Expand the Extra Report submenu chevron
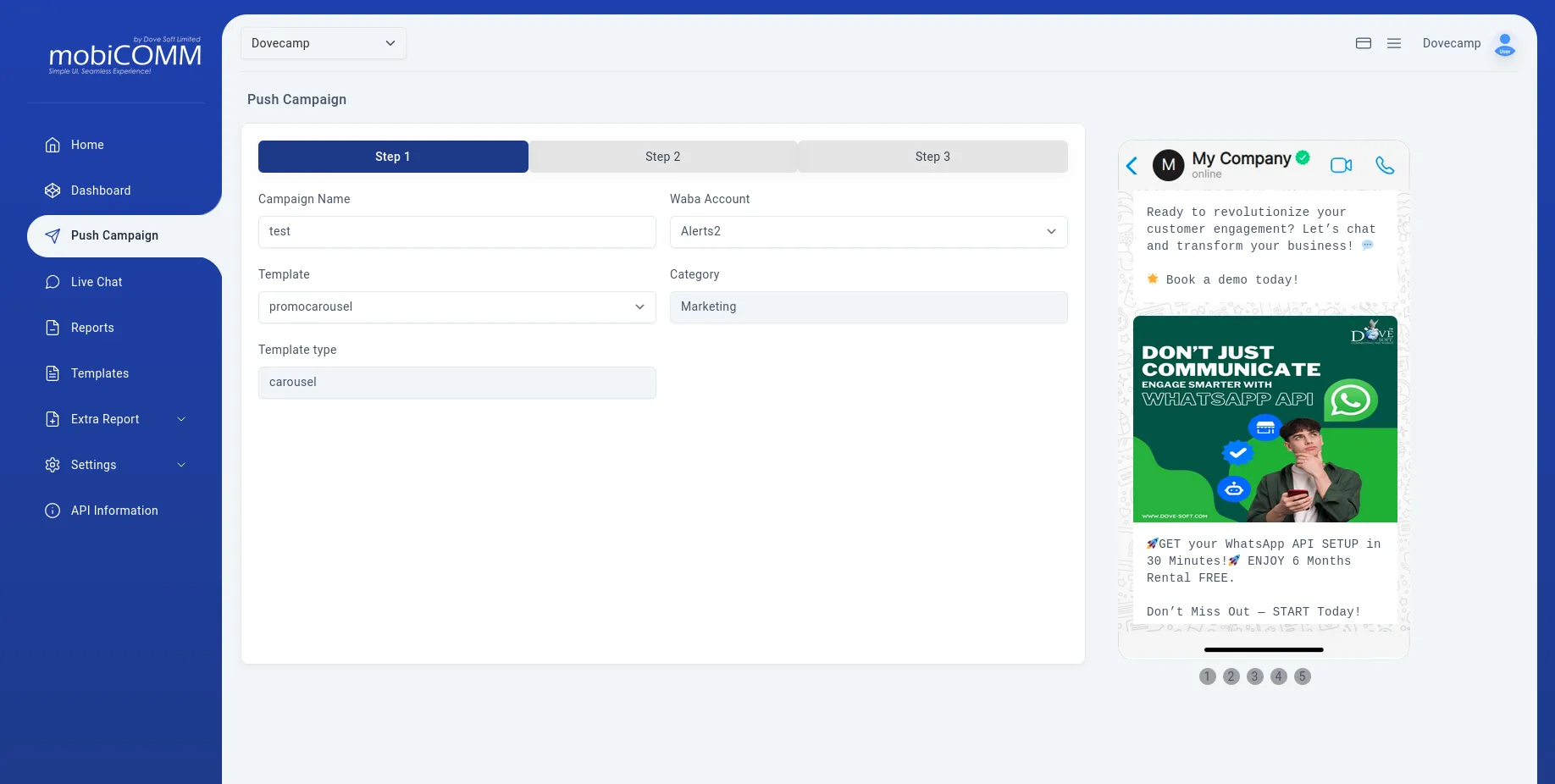Image resolution: width=1555 pixels, height=784 pixels. coord(181,419)
